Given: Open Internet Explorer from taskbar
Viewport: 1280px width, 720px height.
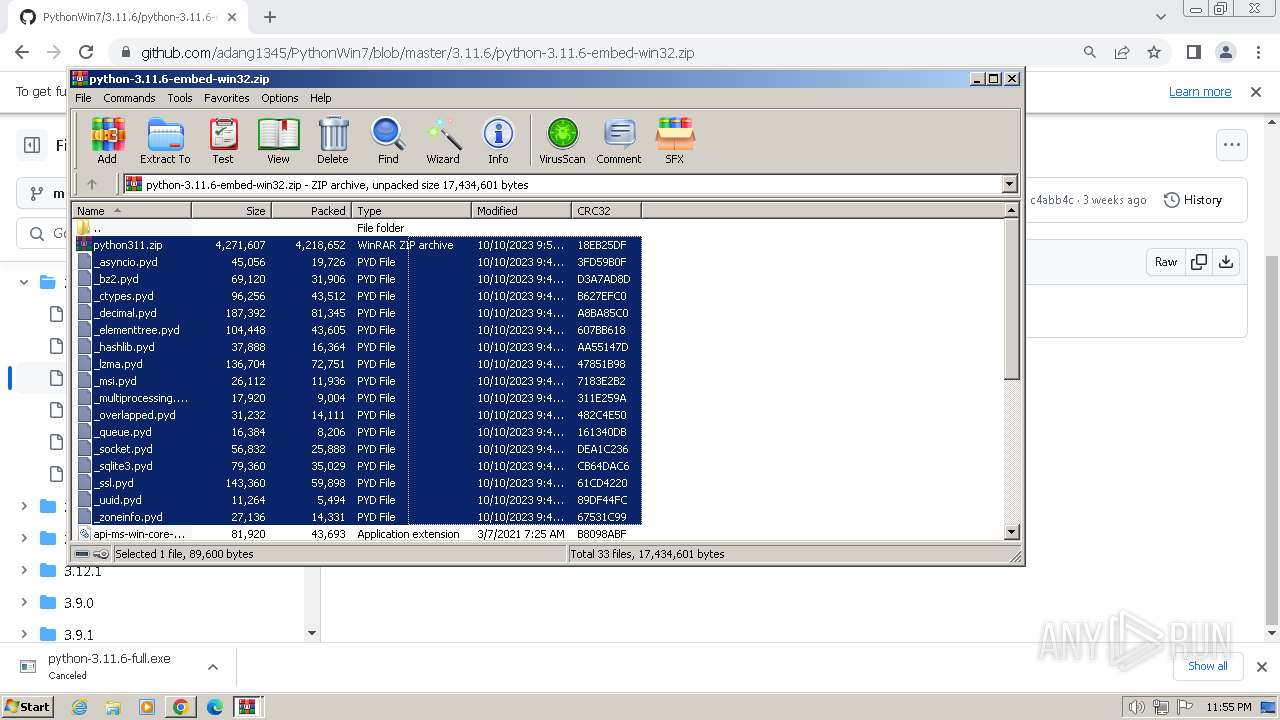Looking at the screenshot, I should click(x=79, y=707).
